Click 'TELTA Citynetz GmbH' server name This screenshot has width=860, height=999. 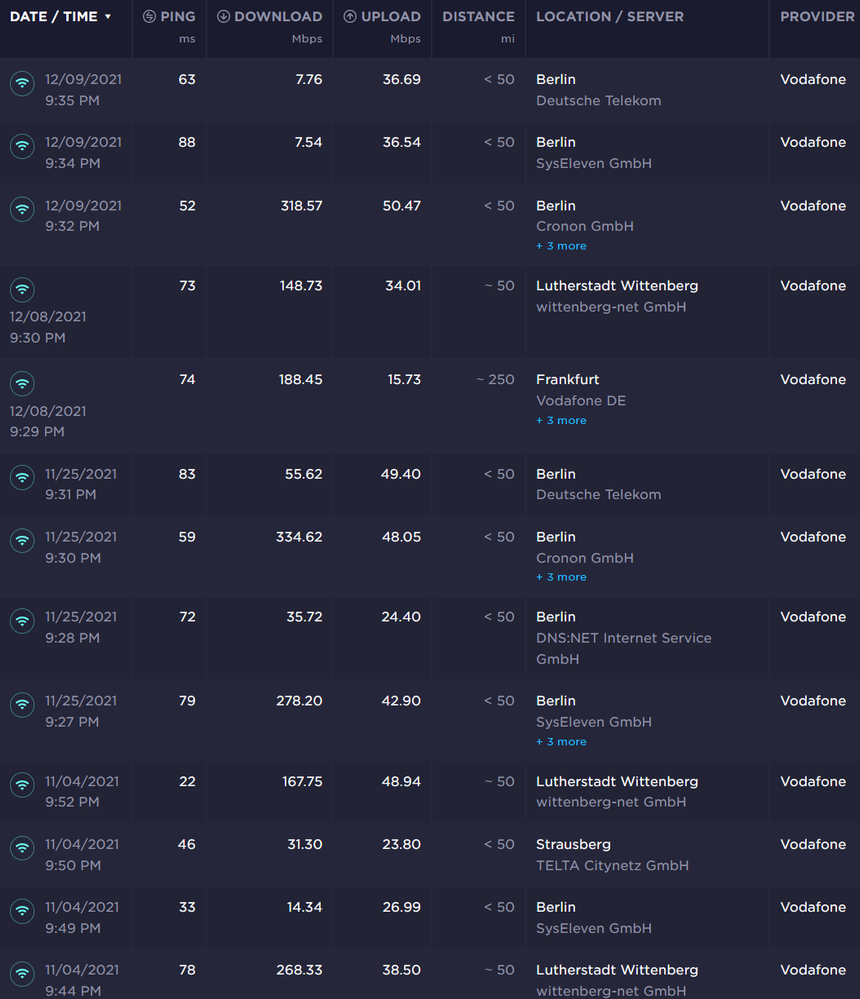coord(612,865)
